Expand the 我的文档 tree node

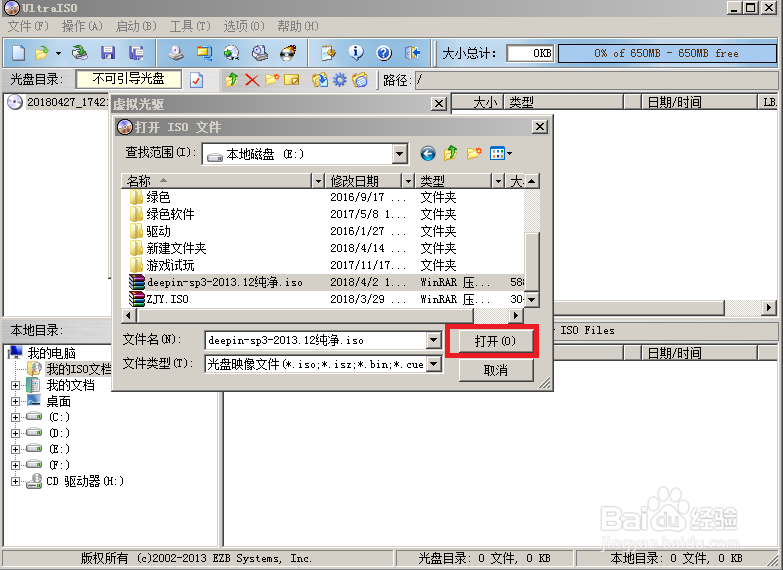[15, 386]
